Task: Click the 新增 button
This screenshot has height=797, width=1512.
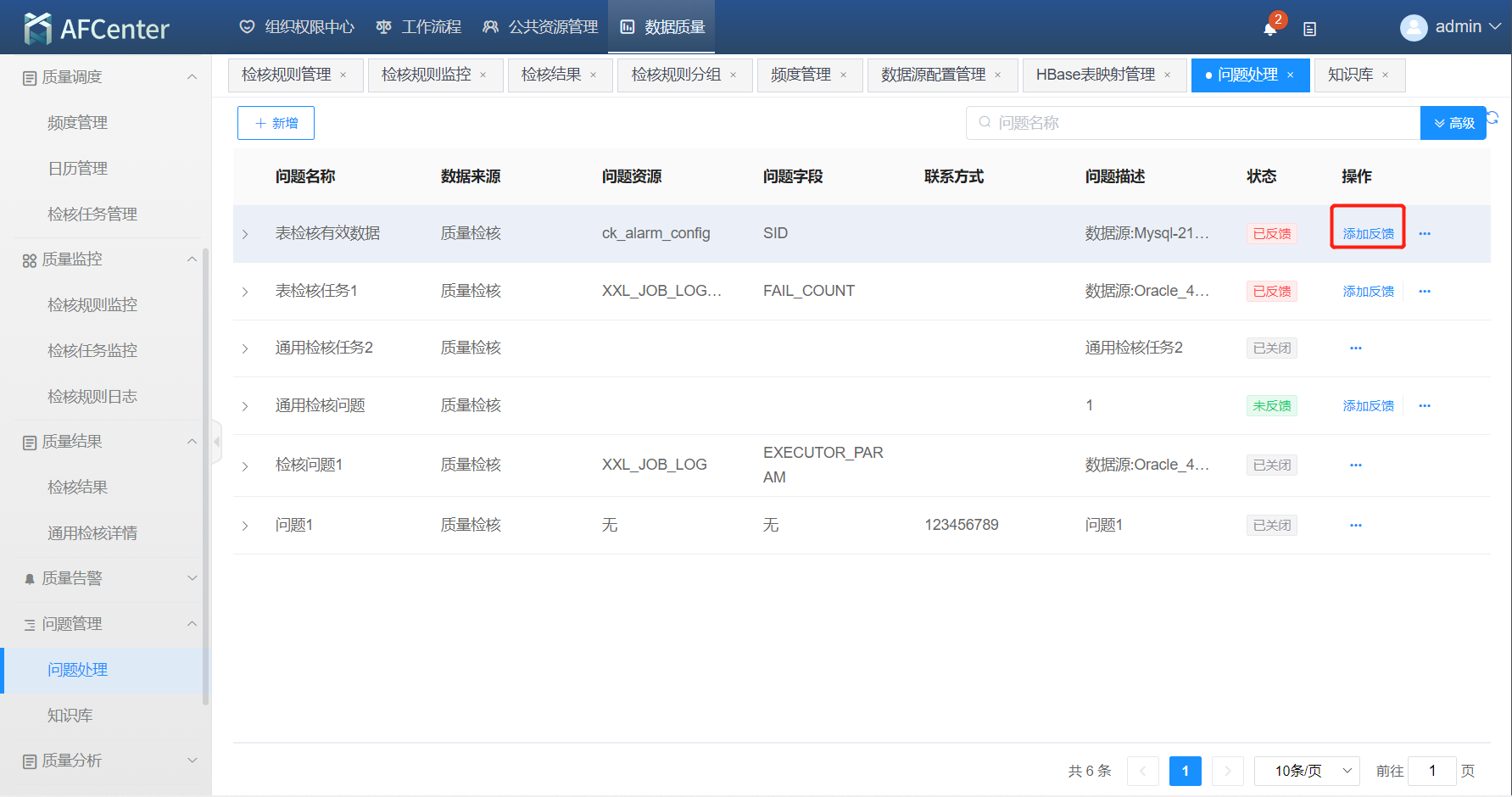Action: click(276, 123)
